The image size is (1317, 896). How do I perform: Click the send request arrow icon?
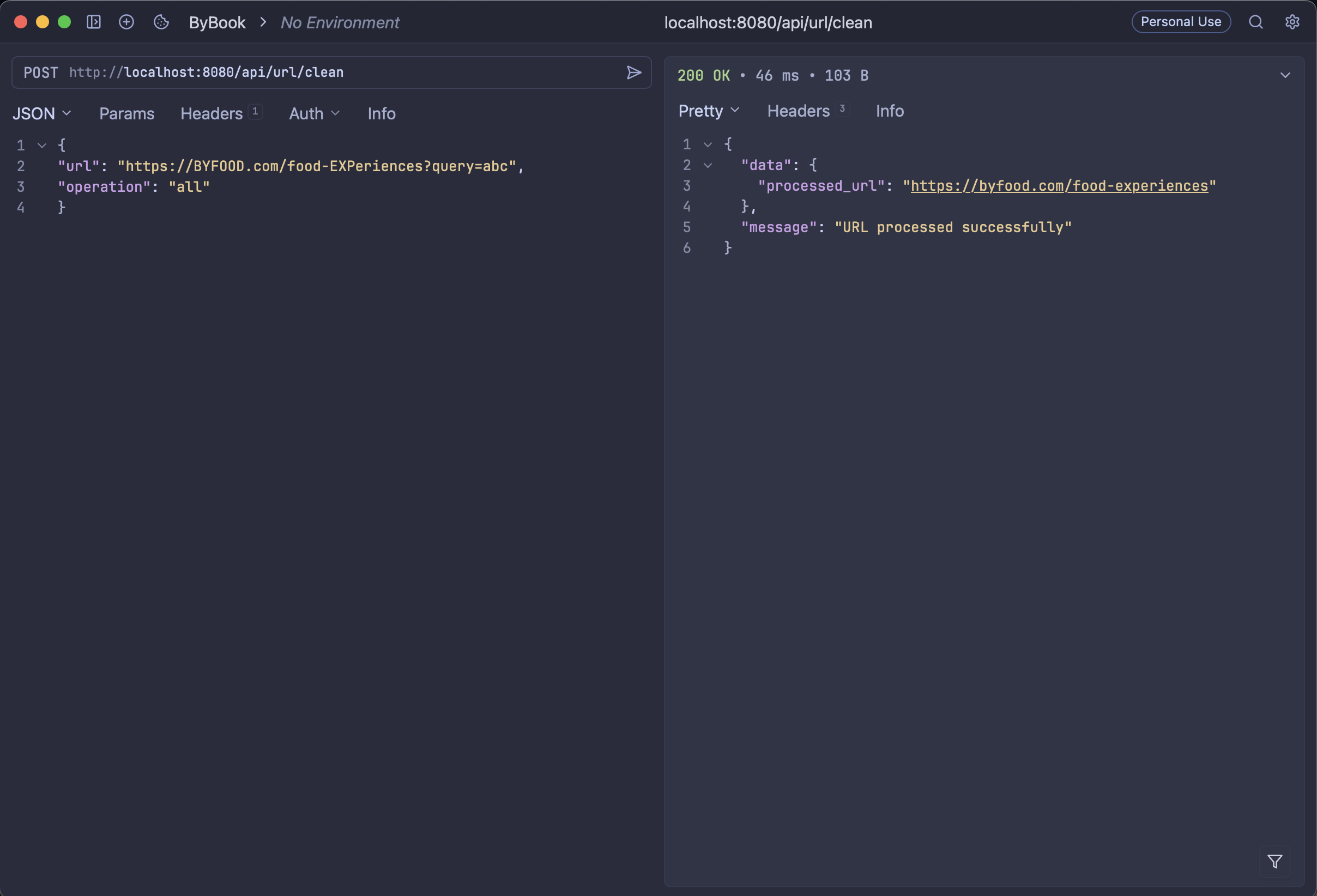633,72
